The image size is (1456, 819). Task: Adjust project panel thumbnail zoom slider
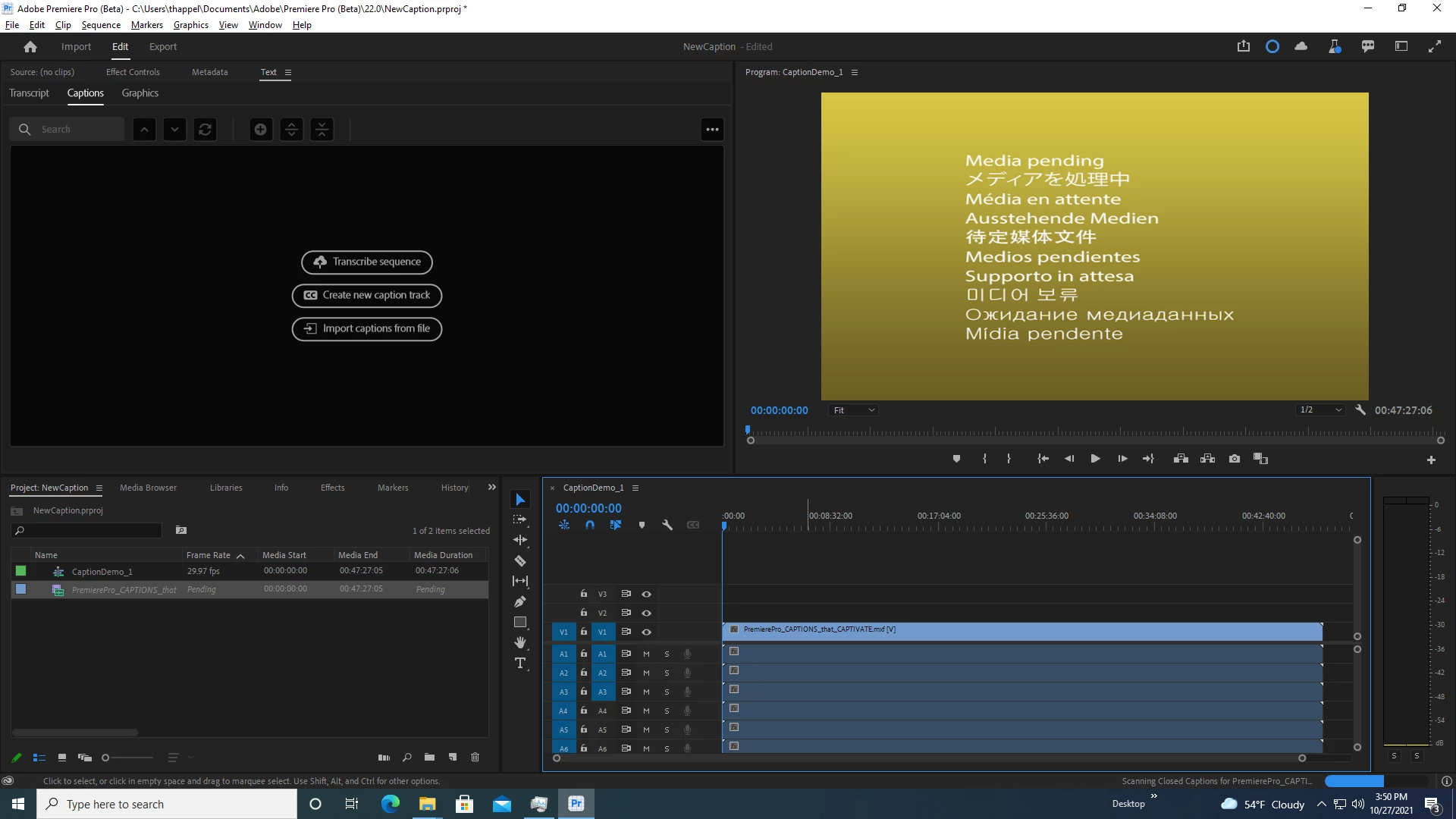click(106, 758)
